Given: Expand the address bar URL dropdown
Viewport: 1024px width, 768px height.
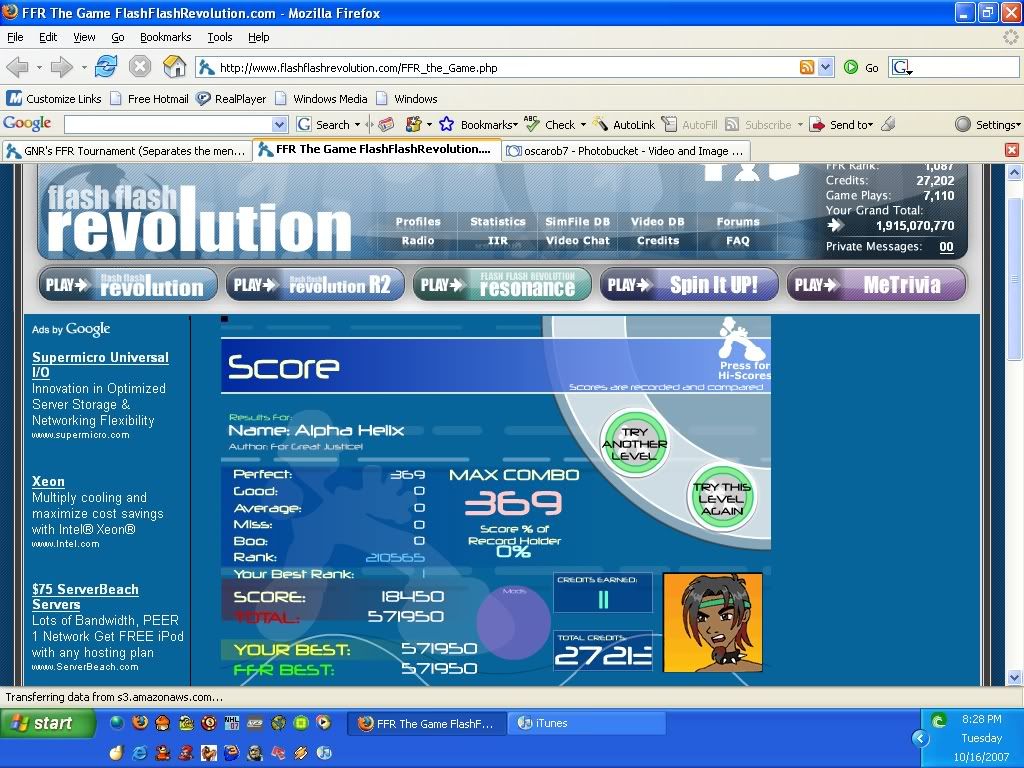Looking at the screenshot, I should (x=826, y=68).
